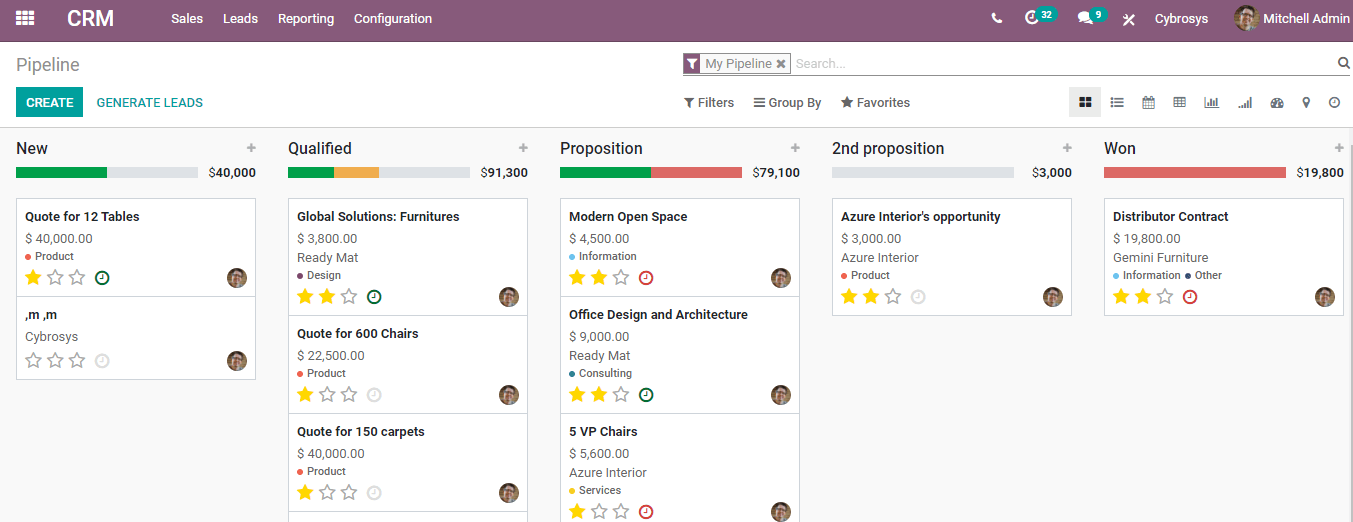
Task: Open the Distributor Contract opportunity
Action: pos(1224,257)
